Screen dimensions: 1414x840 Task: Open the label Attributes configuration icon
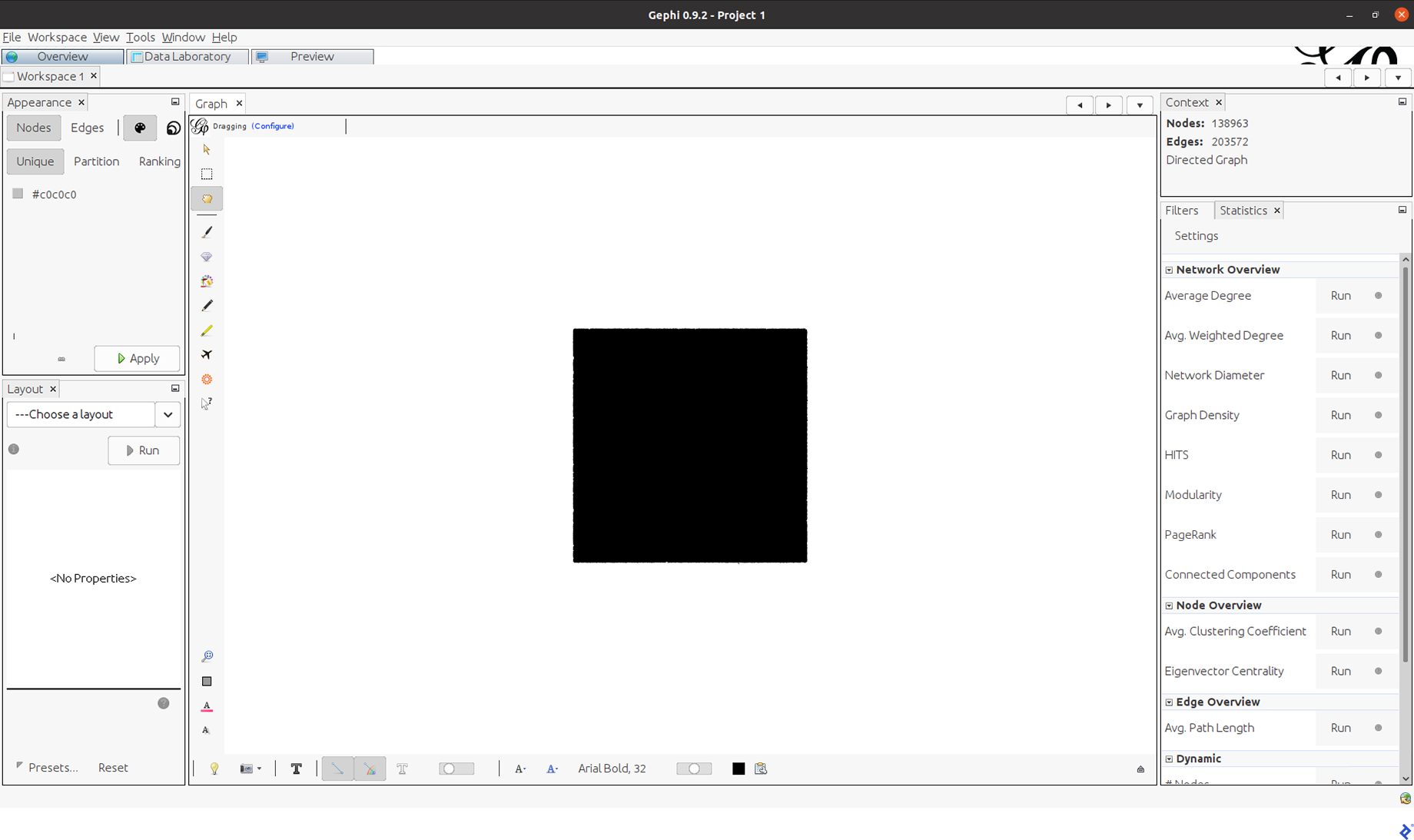coord(761,769)
